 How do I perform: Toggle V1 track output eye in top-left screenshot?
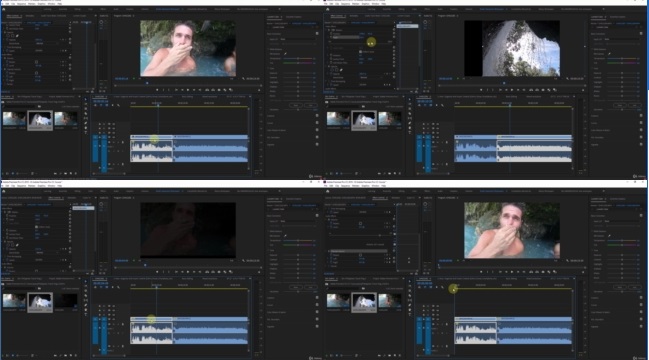pos(114,137)
